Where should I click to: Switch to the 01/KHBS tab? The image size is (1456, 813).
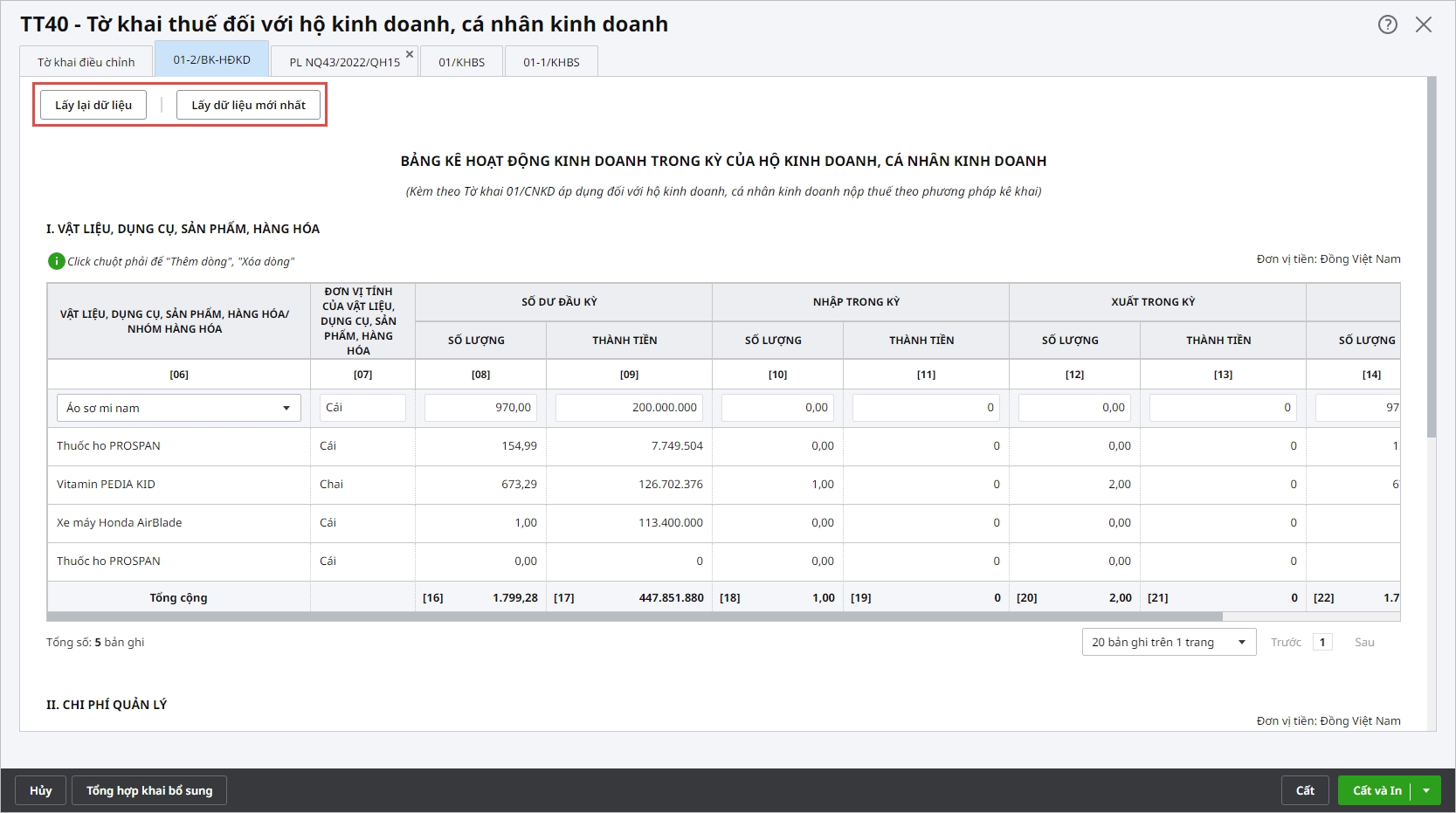coord(461,62)
